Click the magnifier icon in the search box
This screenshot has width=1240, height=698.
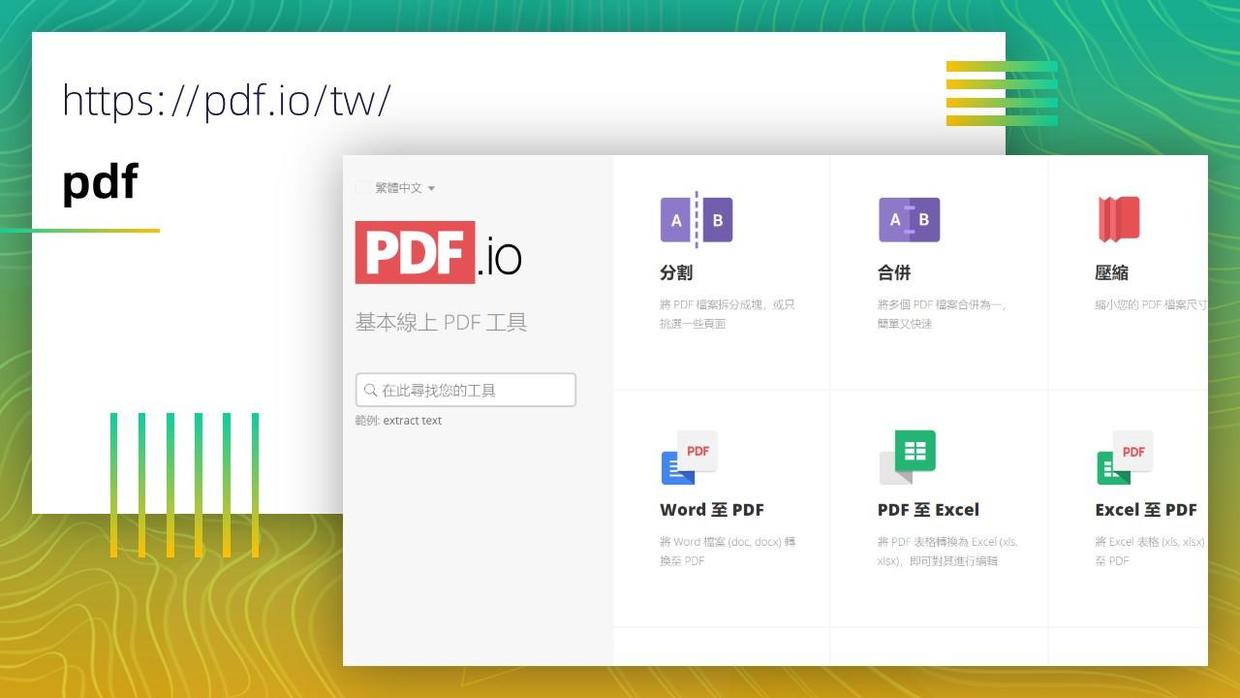(x=371, y=390)
